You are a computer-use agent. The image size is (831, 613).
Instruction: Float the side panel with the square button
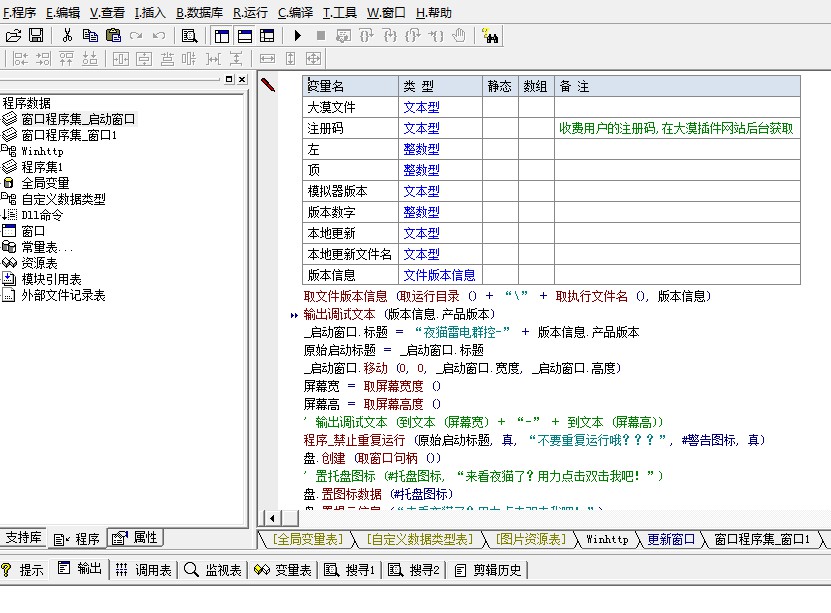coord(229,79)
